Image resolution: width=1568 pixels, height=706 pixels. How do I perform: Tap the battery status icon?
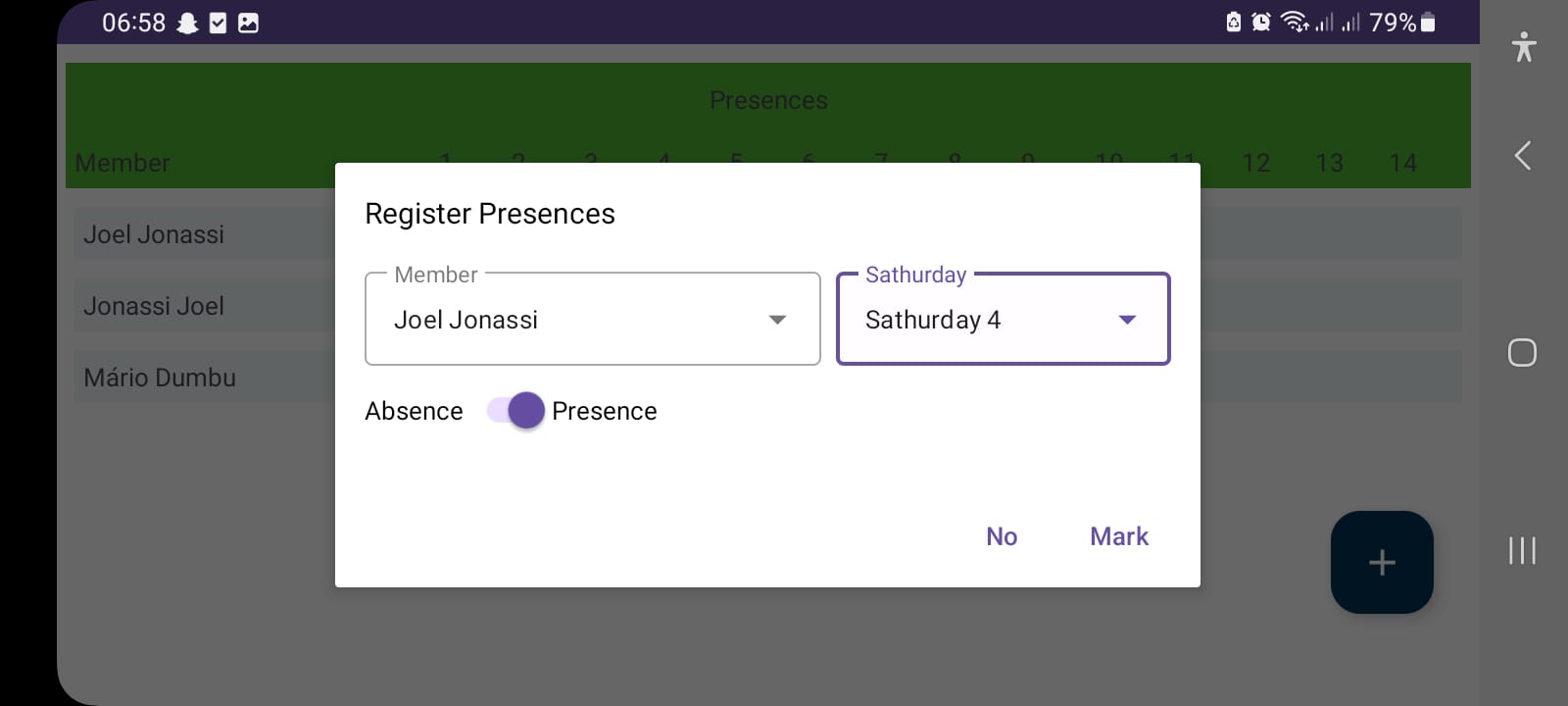[x=1428, y=22]
